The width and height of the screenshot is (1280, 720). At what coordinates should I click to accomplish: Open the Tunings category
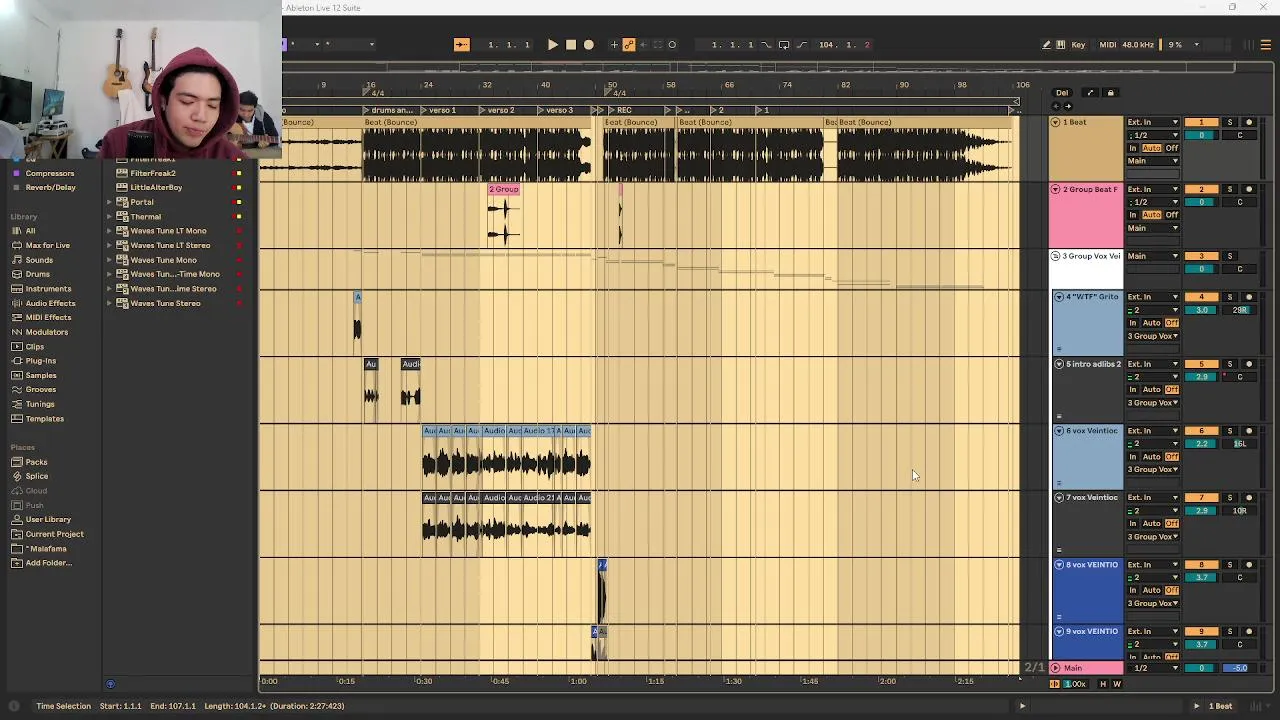point(39,404)
